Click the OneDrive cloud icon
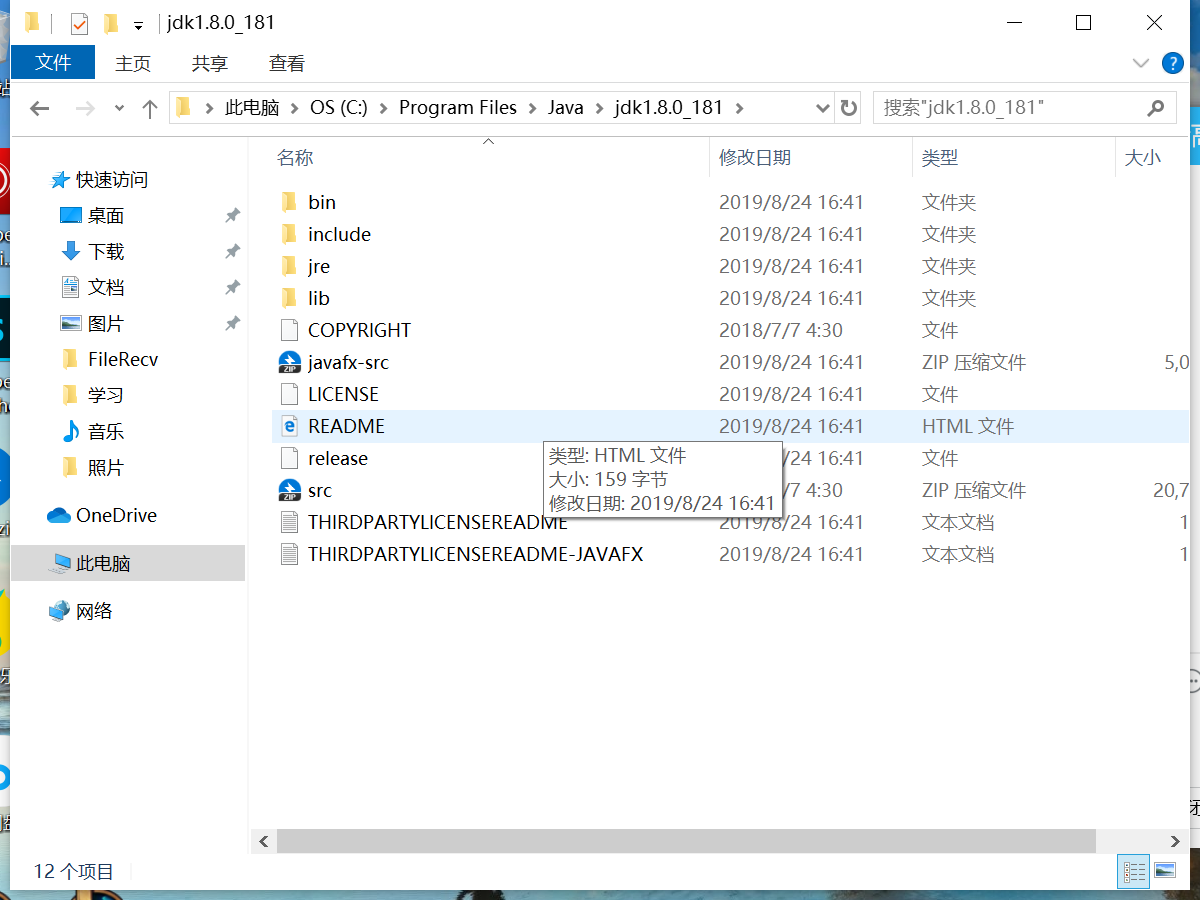 click(x=59, y=516)
